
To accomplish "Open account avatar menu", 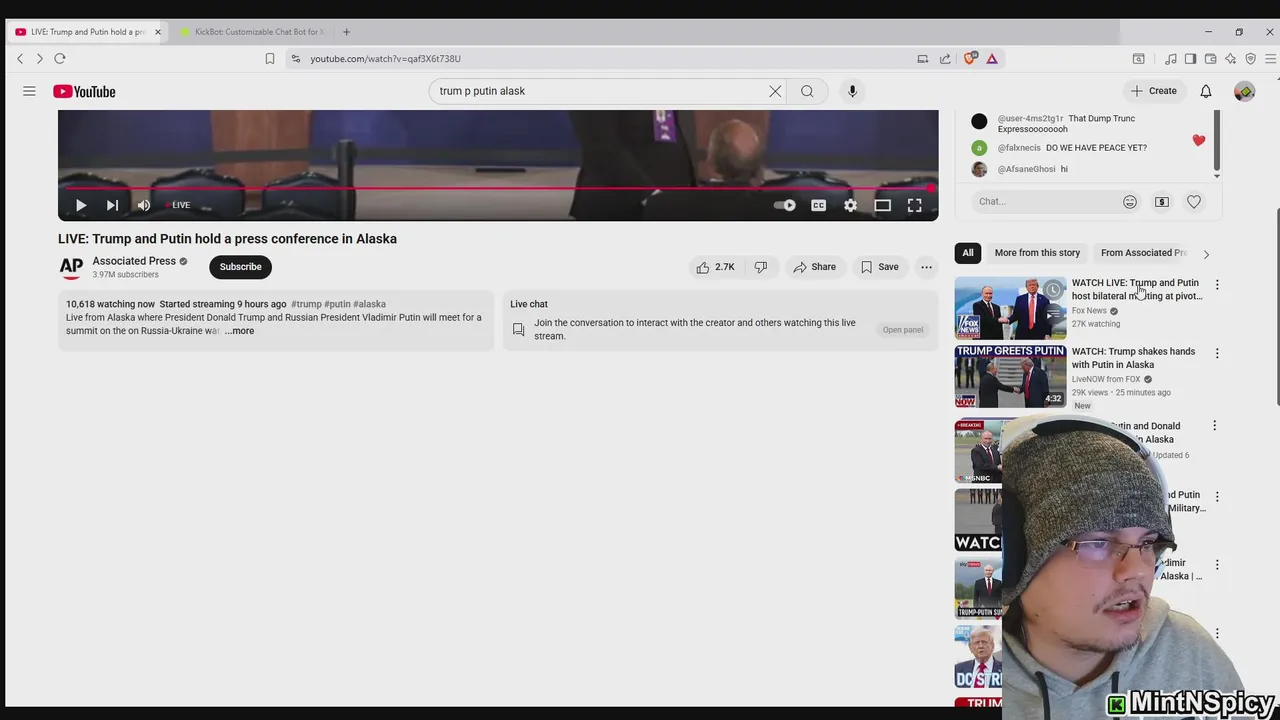I will tap(1244, 91).
